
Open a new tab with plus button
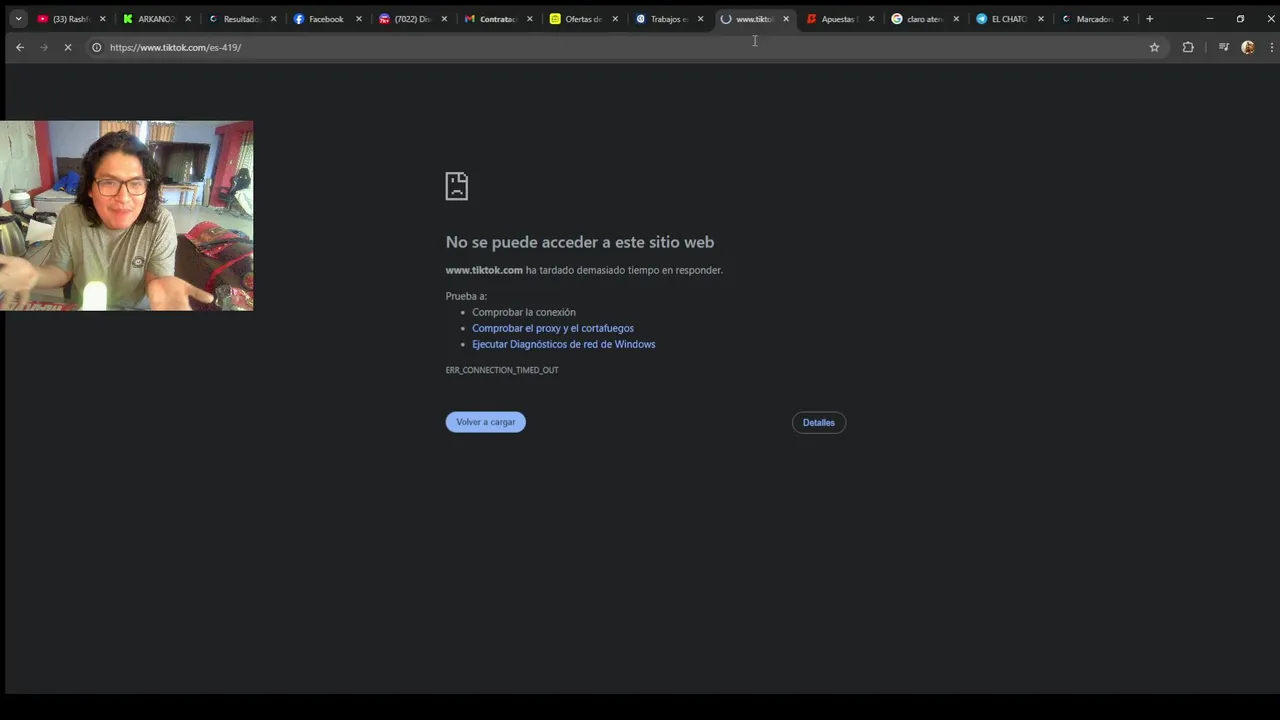[x=1149, y=19]
